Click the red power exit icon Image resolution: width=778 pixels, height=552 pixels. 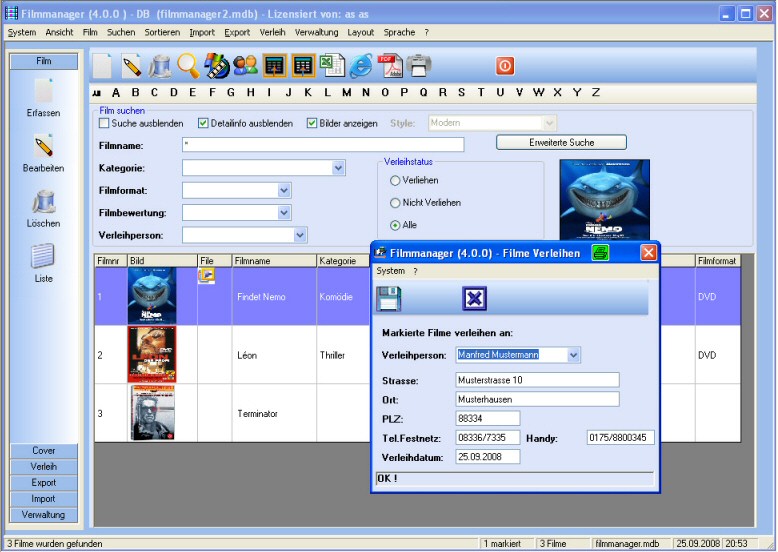coord(505,66)
